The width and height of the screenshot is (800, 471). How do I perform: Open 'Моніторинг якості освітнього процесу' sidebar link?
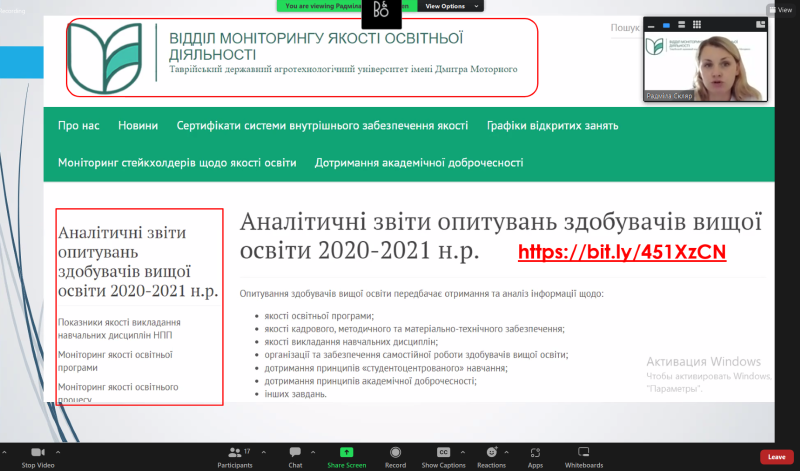coord(118,392)
